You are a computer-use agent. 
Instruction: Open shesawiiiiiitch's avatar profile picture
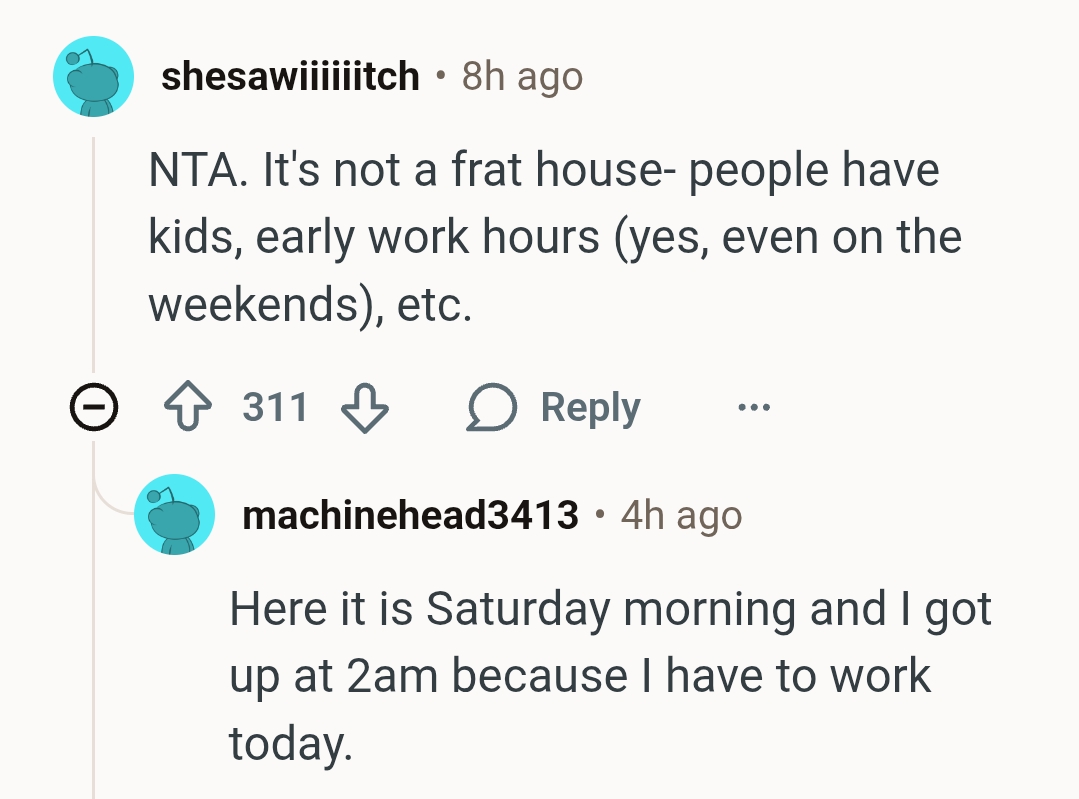point(93,76)
